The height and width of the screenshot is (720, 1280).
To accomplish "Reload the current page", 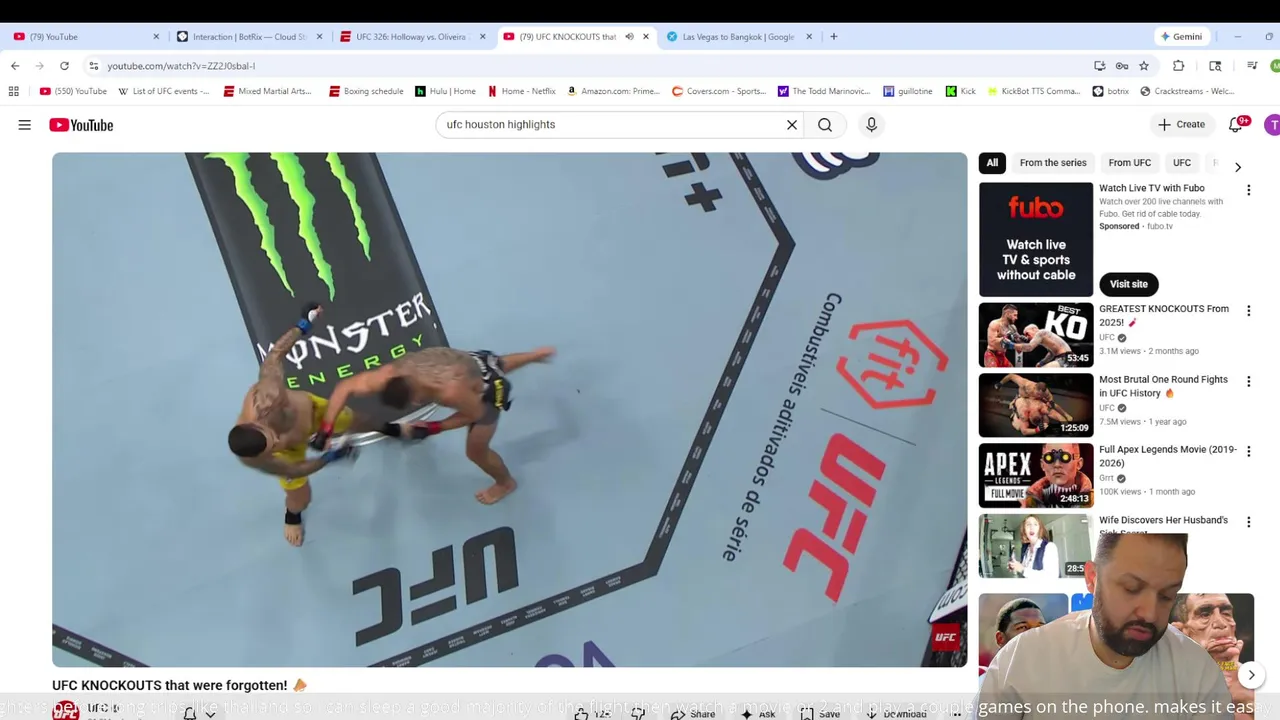I will coord(64,66).
